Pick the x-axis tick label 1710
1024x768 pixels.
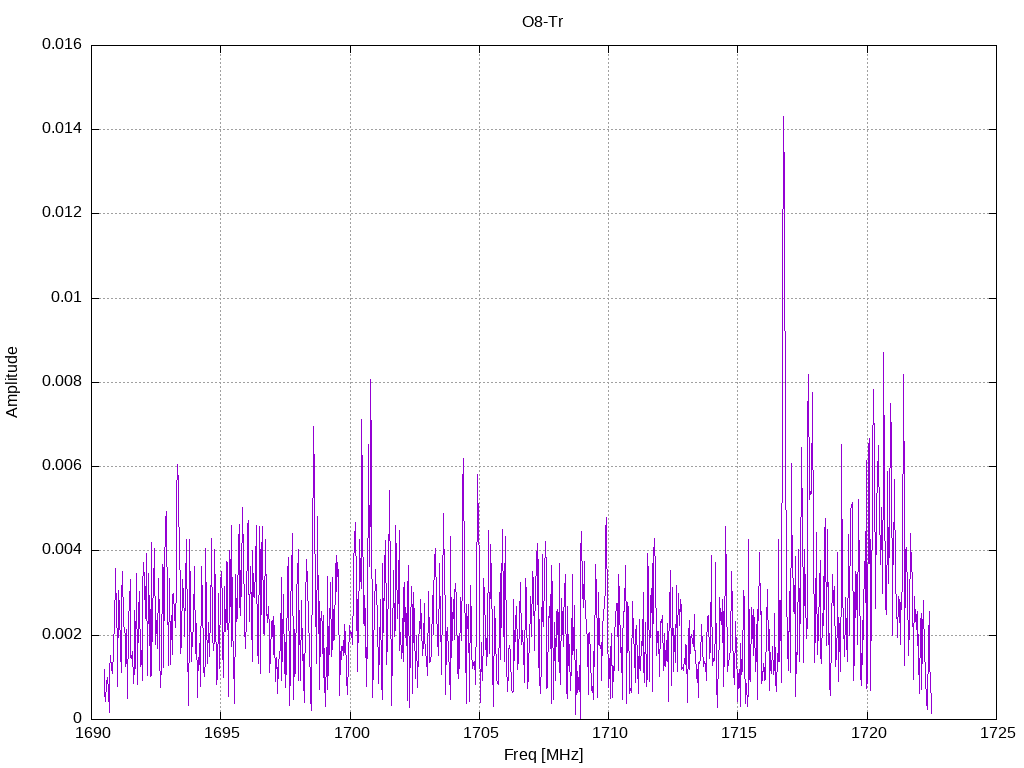click(x=608, y=734)
